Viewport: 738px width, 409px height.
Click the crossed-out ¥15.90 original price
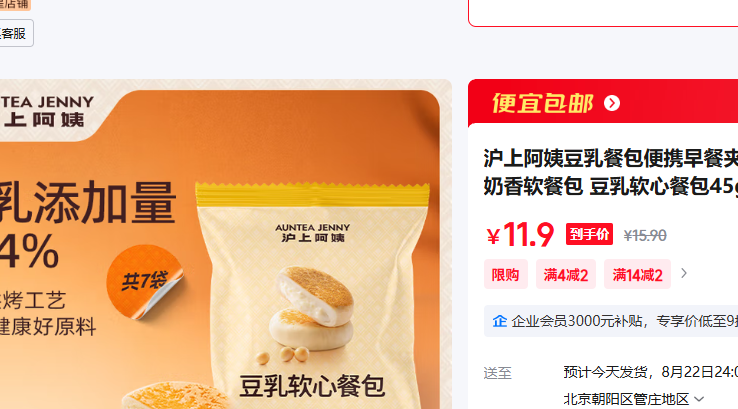click(645, 235)
